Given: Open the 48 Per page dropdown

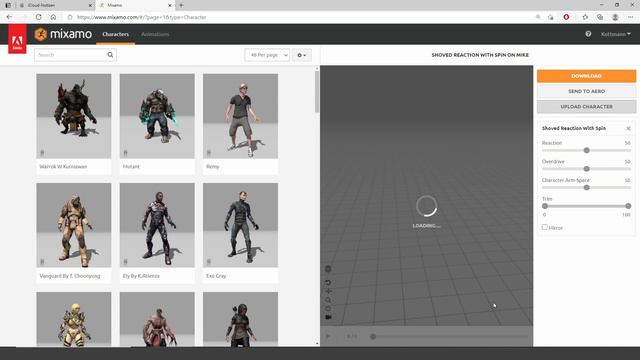Looking at the screenshot, I should point(267,55).
